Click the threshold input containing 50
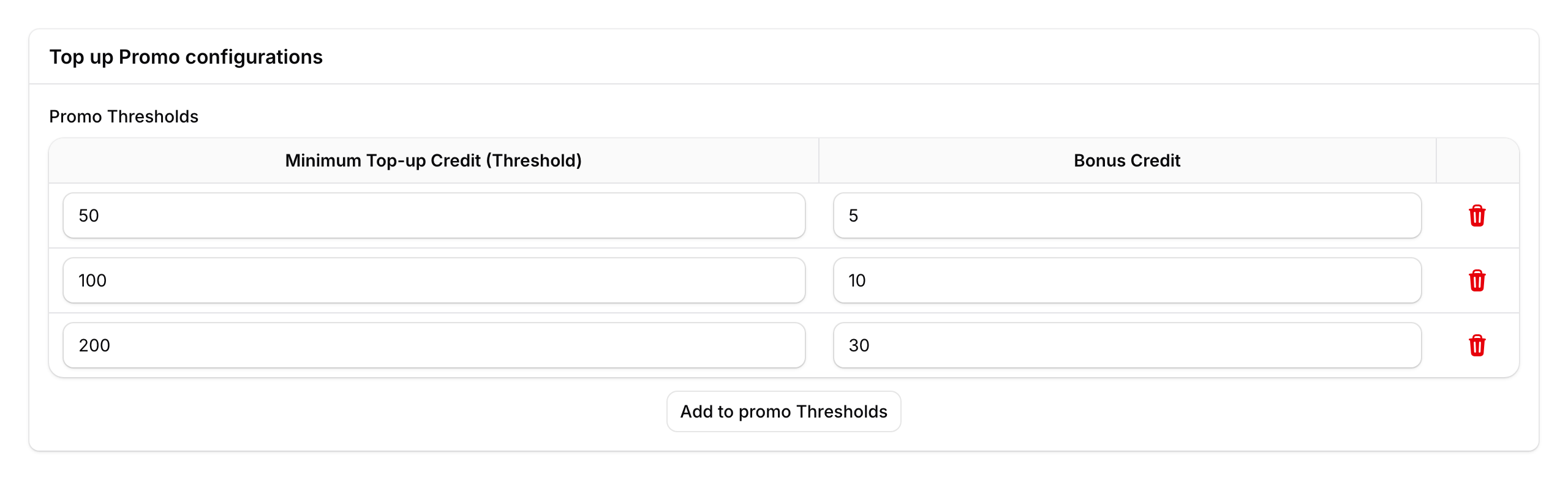 tap(434, 216)
